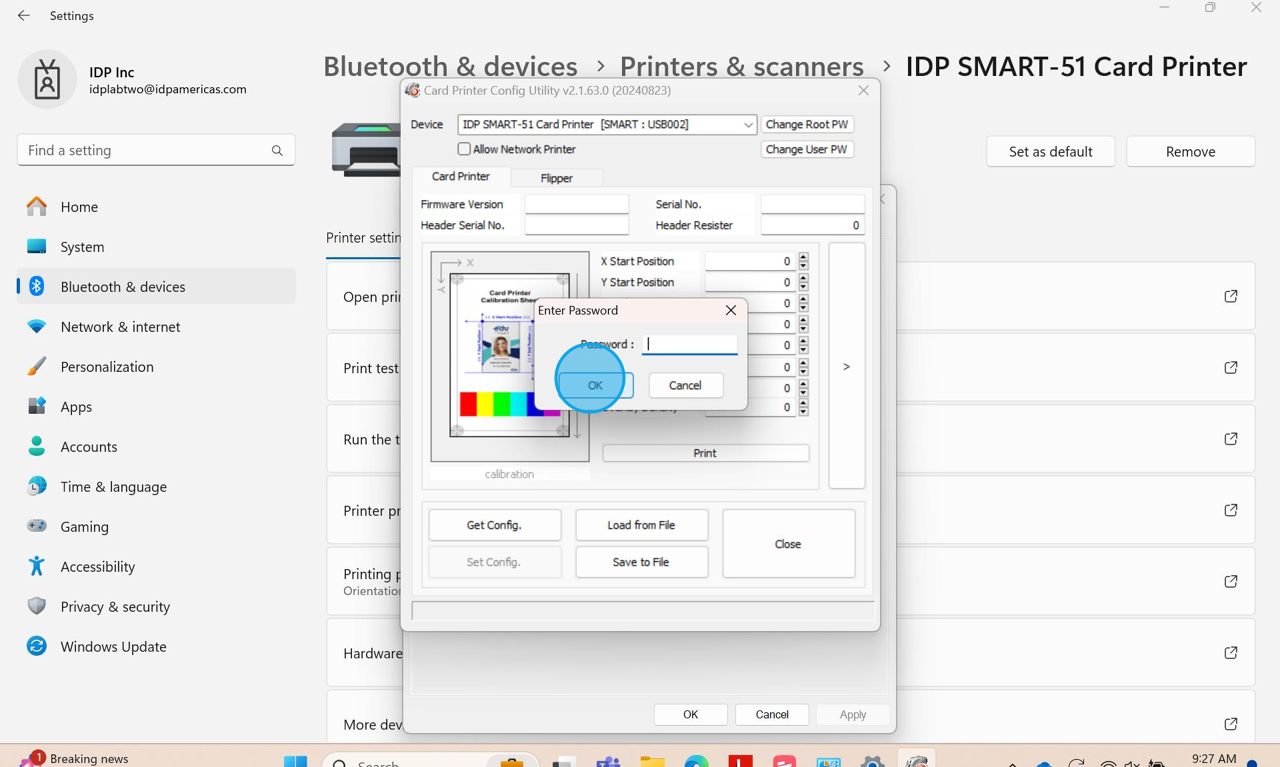The height and width of the screenshot is (767, 1280).
Task: Go to Network & internet settings
Action: [157, 327]
